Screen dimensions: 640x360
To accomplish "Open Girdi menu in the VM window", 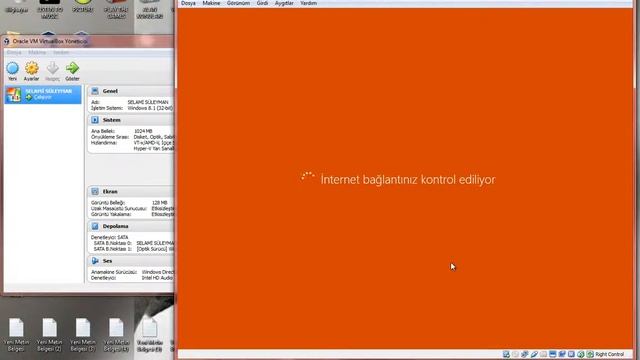I will pyautogui.click(x=262, y=3).
